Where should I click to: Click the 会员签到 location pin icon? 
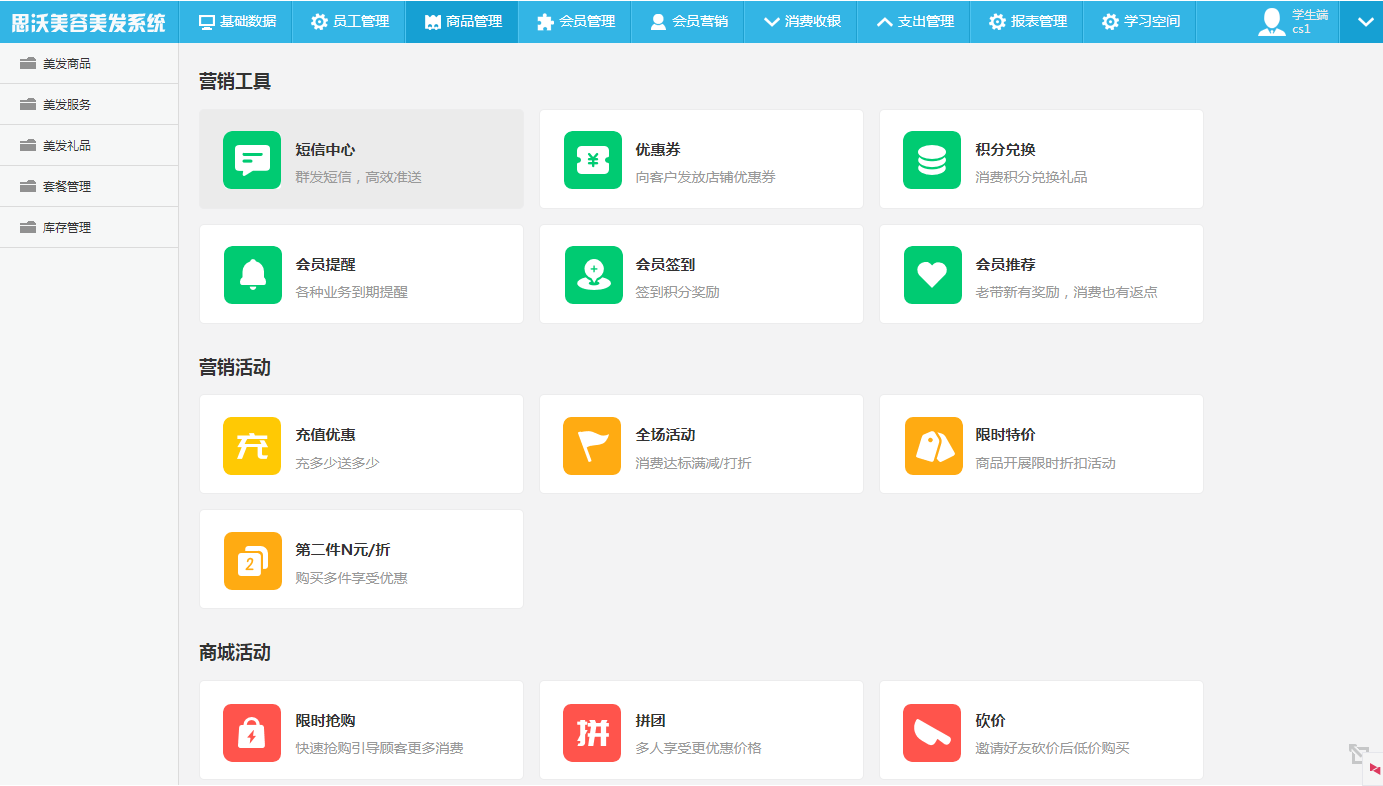[592, 275]
